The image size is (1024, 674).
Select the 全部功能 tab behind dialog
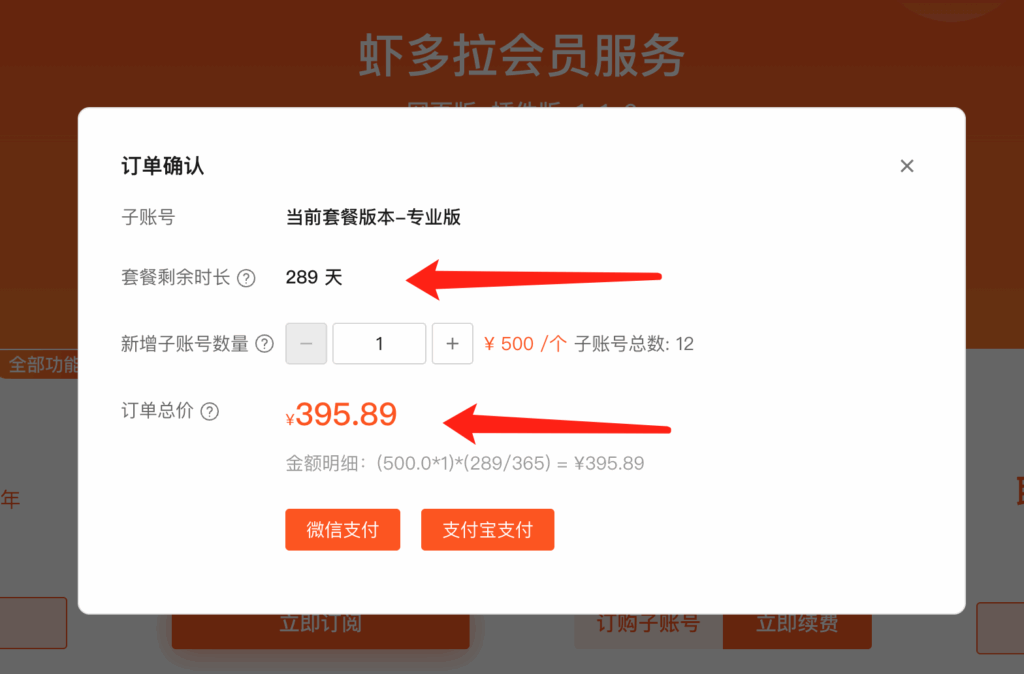[x=40, y=364]
